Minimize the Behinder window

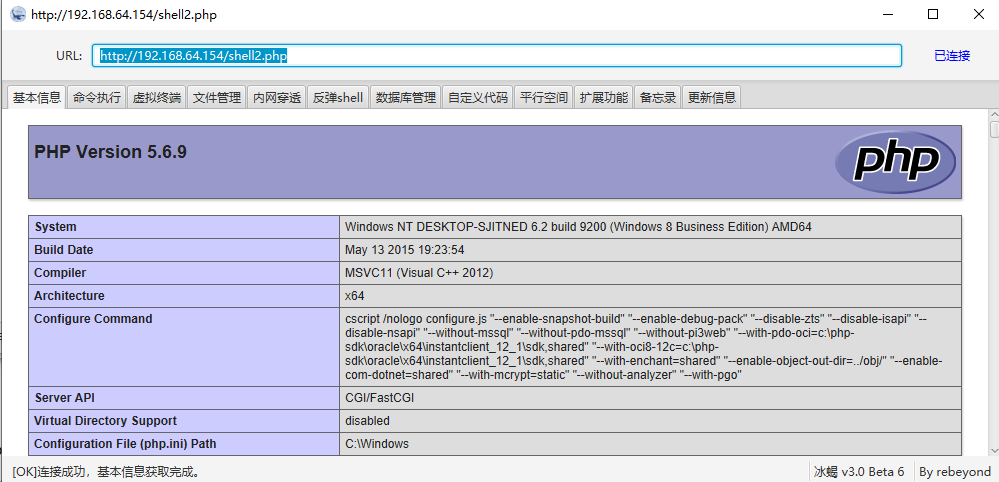(889, 15)
